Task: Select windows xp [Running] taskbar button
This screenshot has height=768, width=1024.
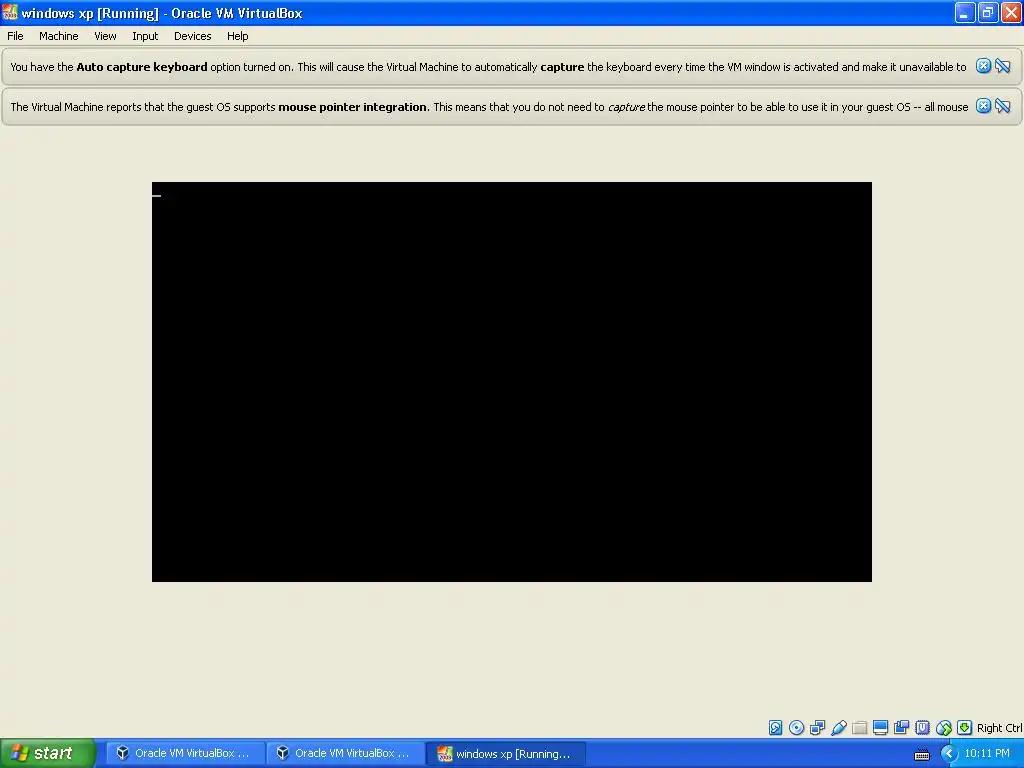Action: pos(505,753)
